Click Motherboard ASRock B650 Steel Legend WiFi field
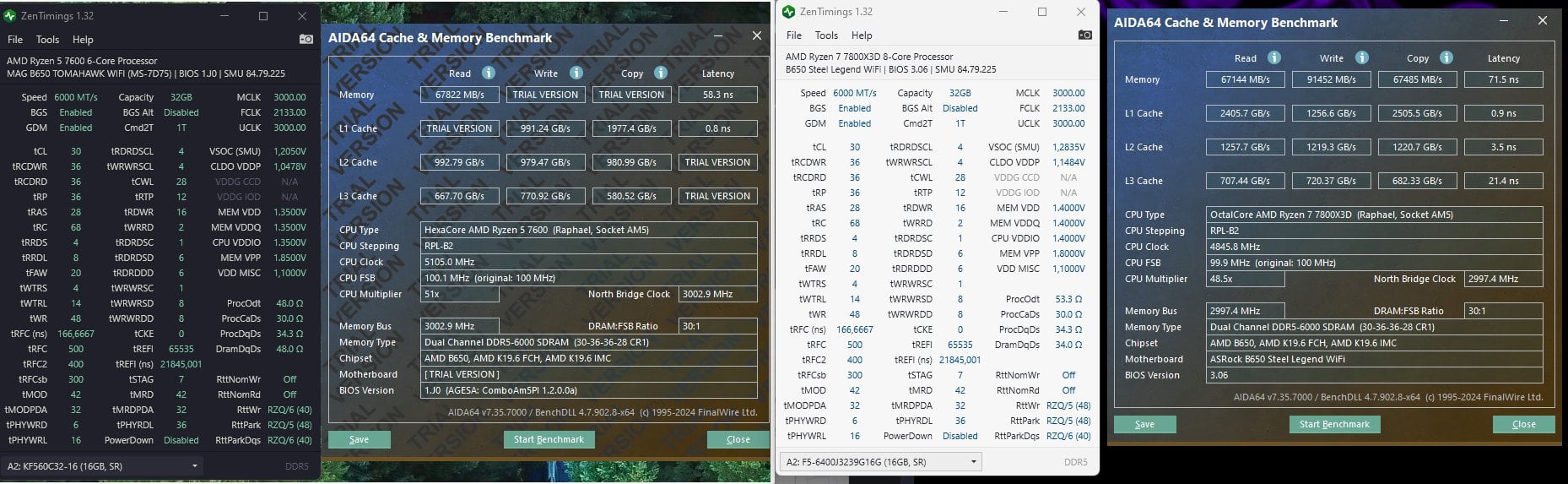The height and width of the screenshot is (484, 1568). pyautogui.click(x=1375, y=359)
